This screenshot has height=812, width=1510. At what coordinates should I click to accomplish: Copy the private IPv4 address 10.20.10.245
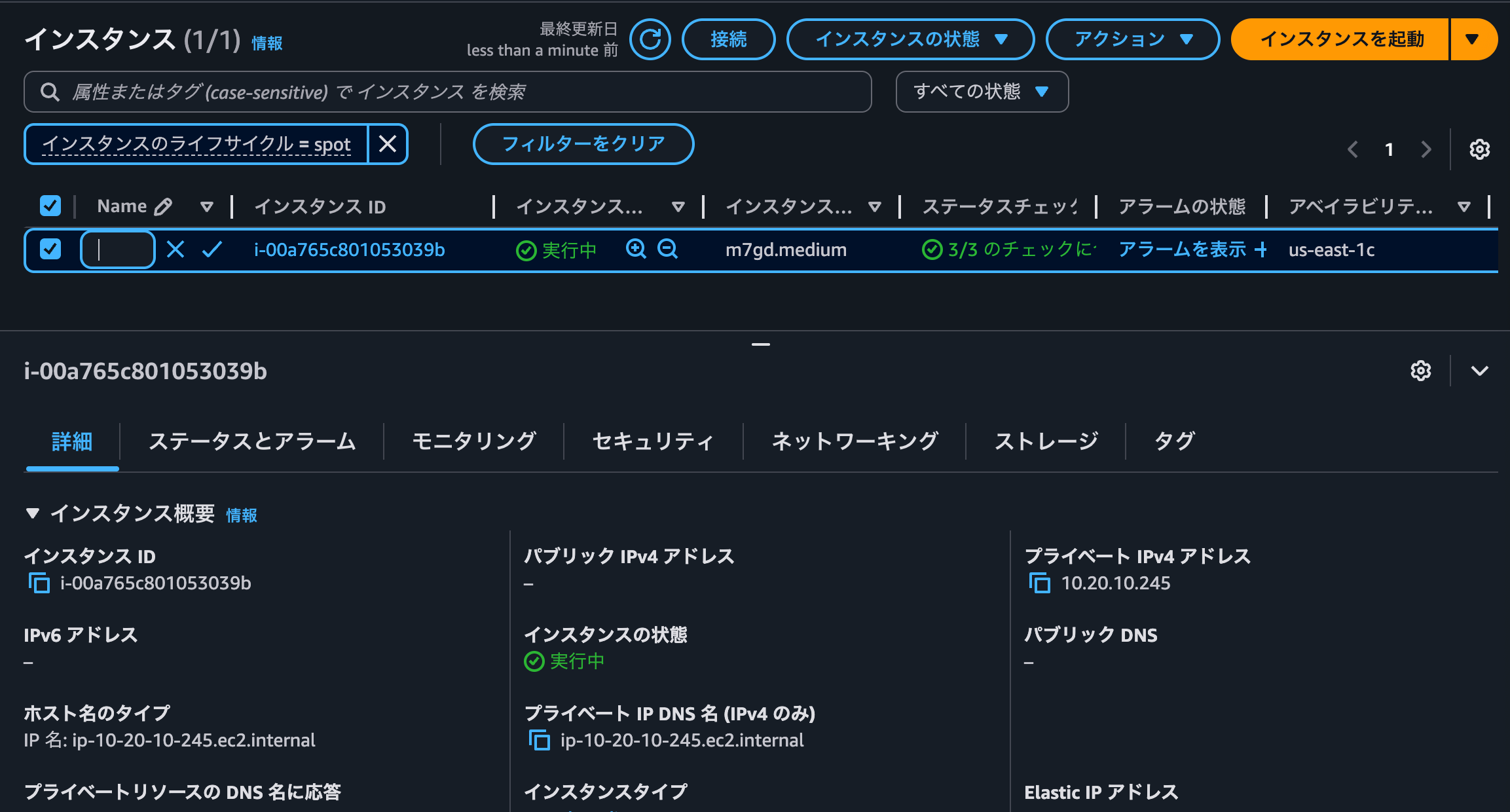coord(1039,583)
